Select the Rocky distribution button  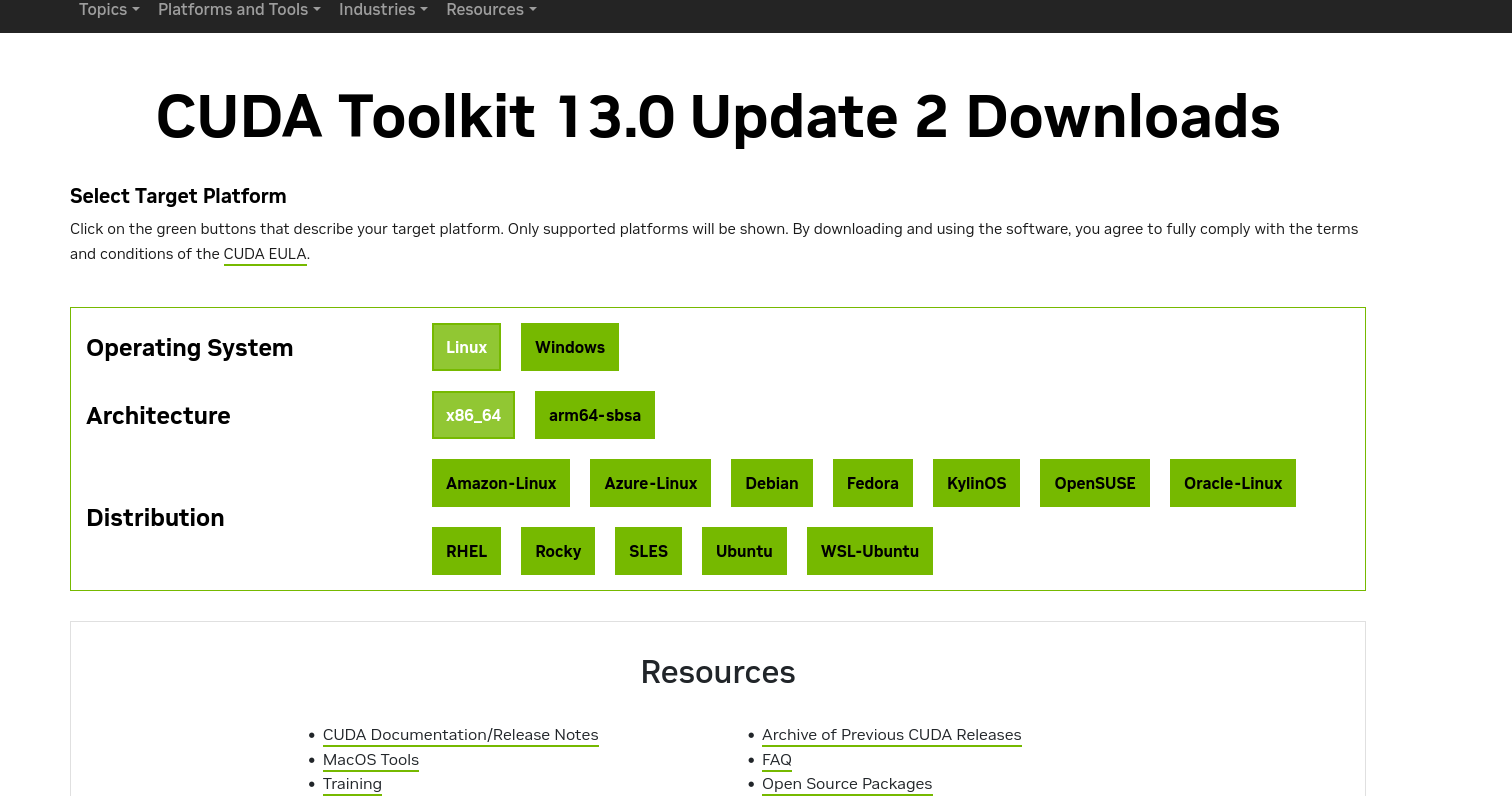tap(557, 551)
